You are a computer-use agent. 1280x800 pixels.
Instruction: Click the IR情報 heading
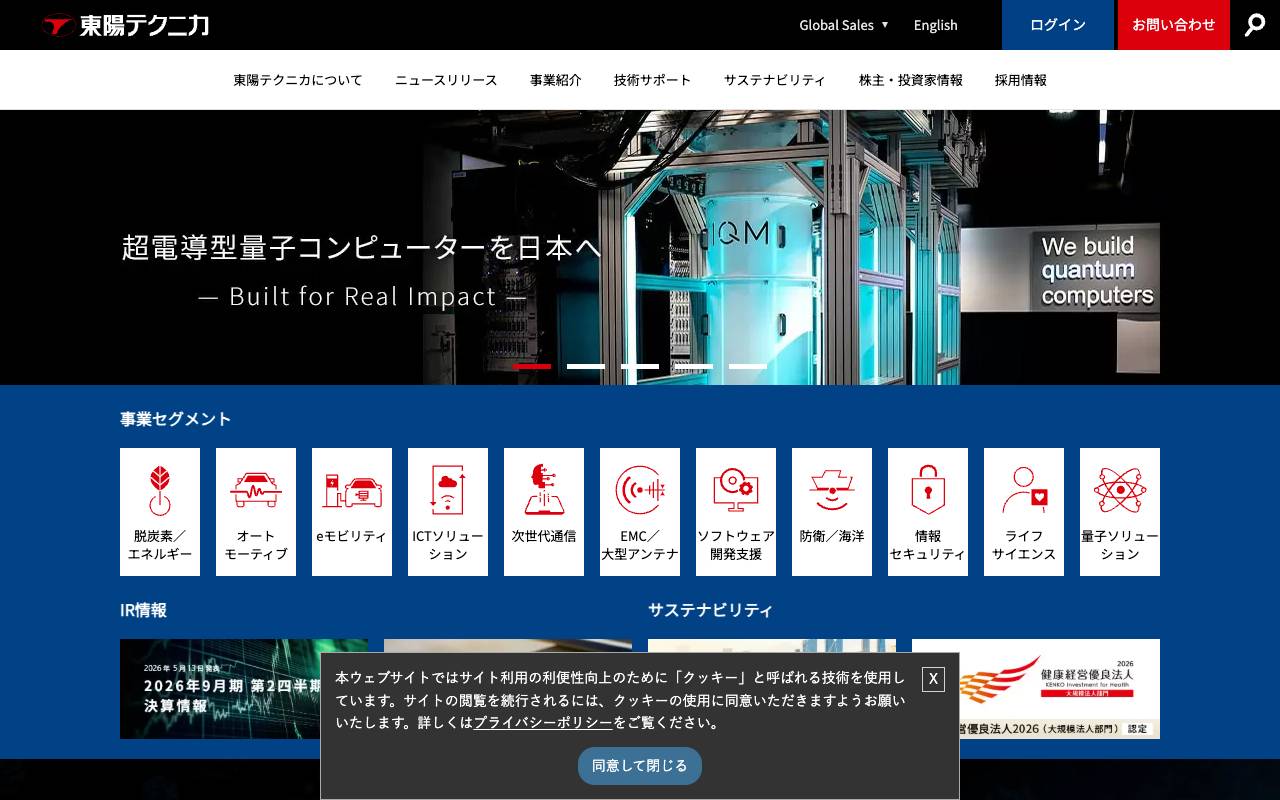(144, 610)
